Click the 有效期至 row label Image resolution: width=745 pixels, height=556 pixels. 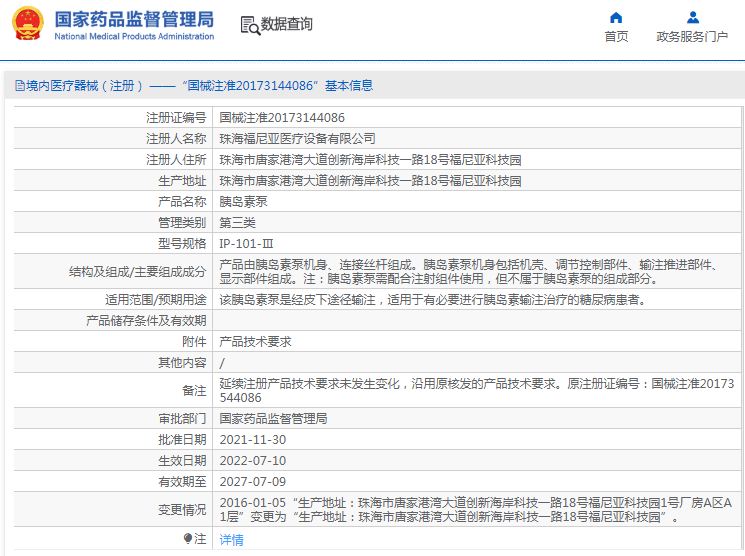point(182,482)
